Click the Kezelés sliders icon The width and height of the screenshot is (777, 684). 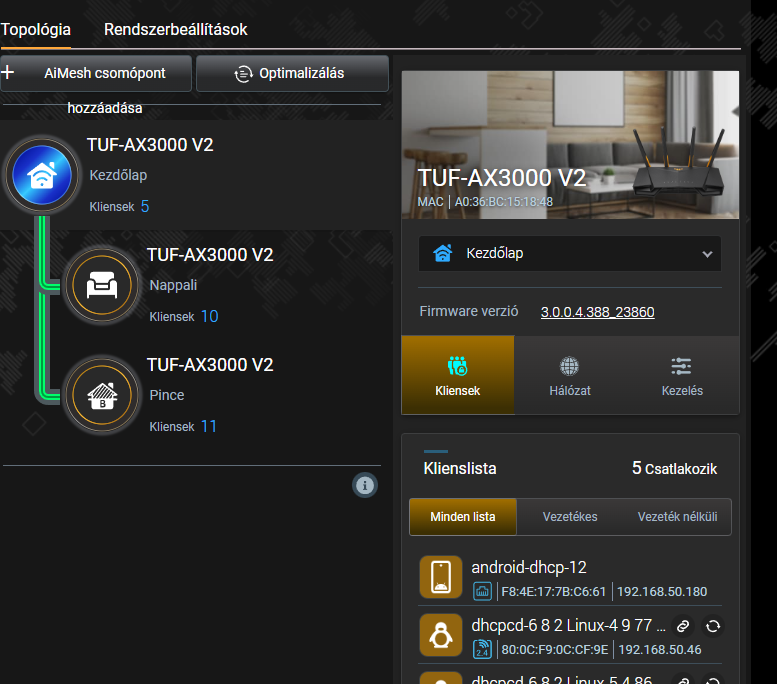click(681, 366)
